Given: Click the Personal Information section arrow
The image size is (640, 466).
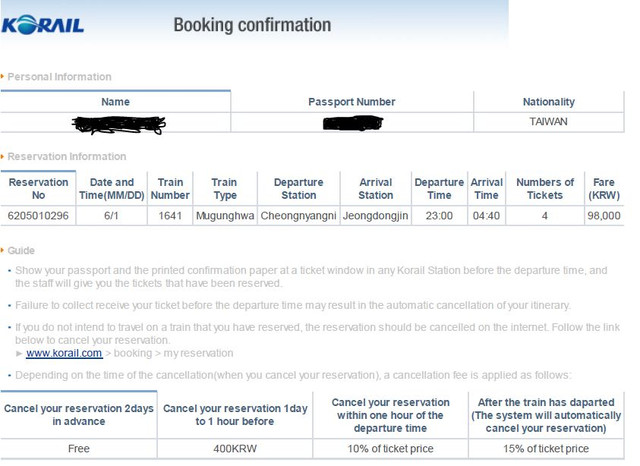Looking at the screenshot, I should coord(2,77).
